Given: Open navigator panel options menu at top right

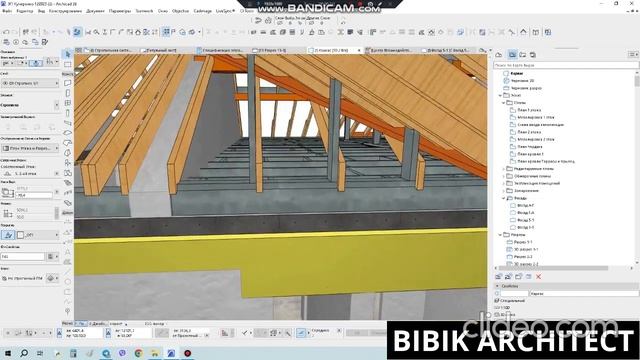Looking at the screenshot, I should 633,55.
